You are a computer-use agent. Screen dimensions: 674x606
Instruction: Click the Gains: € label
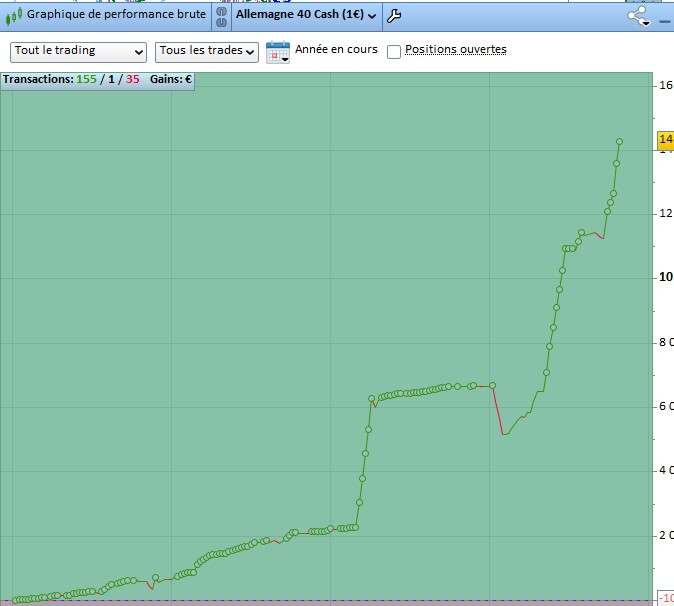coord(171,79)
